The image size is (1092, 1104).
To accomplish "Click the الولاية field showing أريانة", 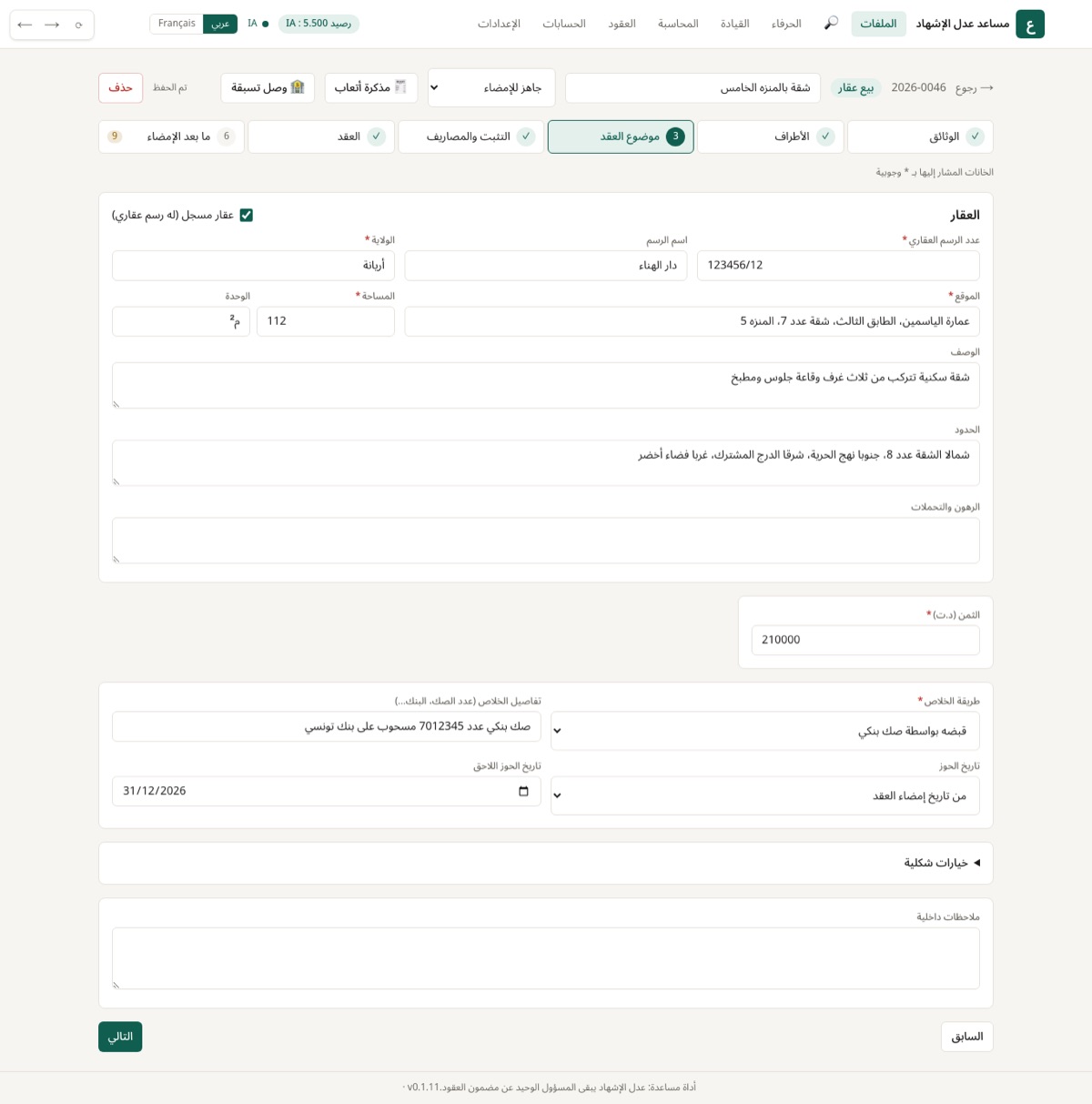I will pos(253,266).
